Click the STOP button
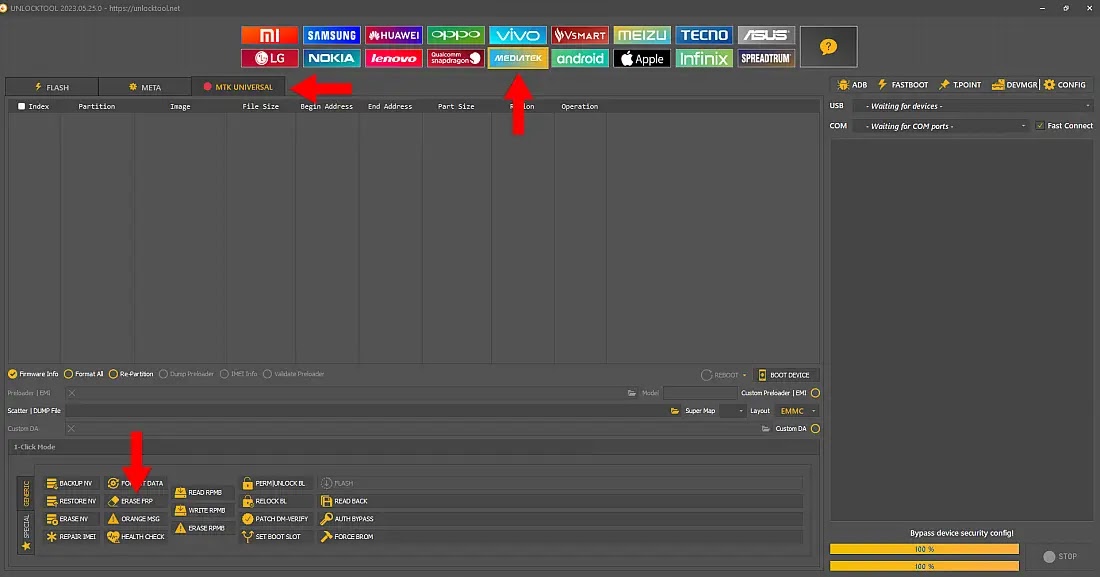The height and width of the screenshot is (577, 1100). pos(1060,557)
